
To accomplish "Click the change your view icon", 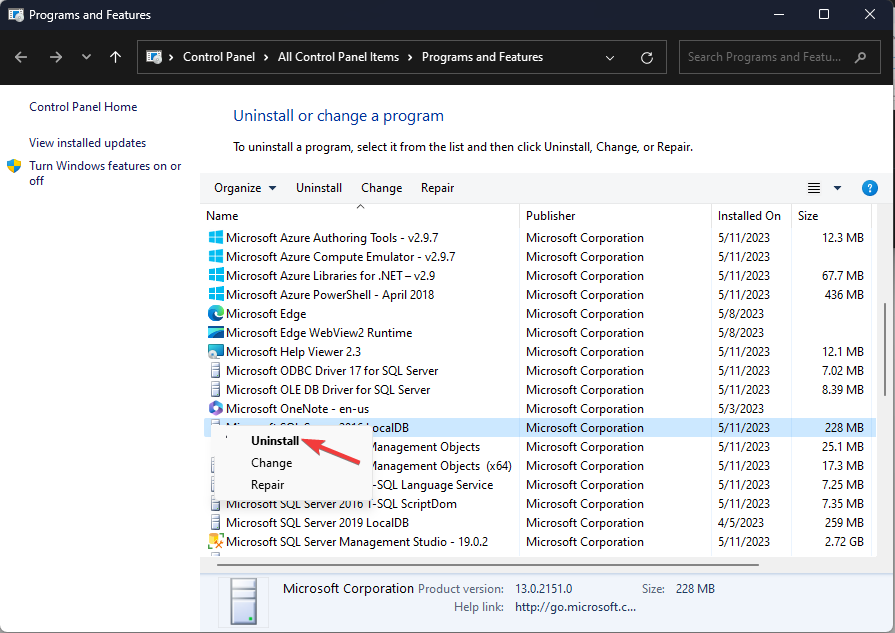I will tap(814, 187).
